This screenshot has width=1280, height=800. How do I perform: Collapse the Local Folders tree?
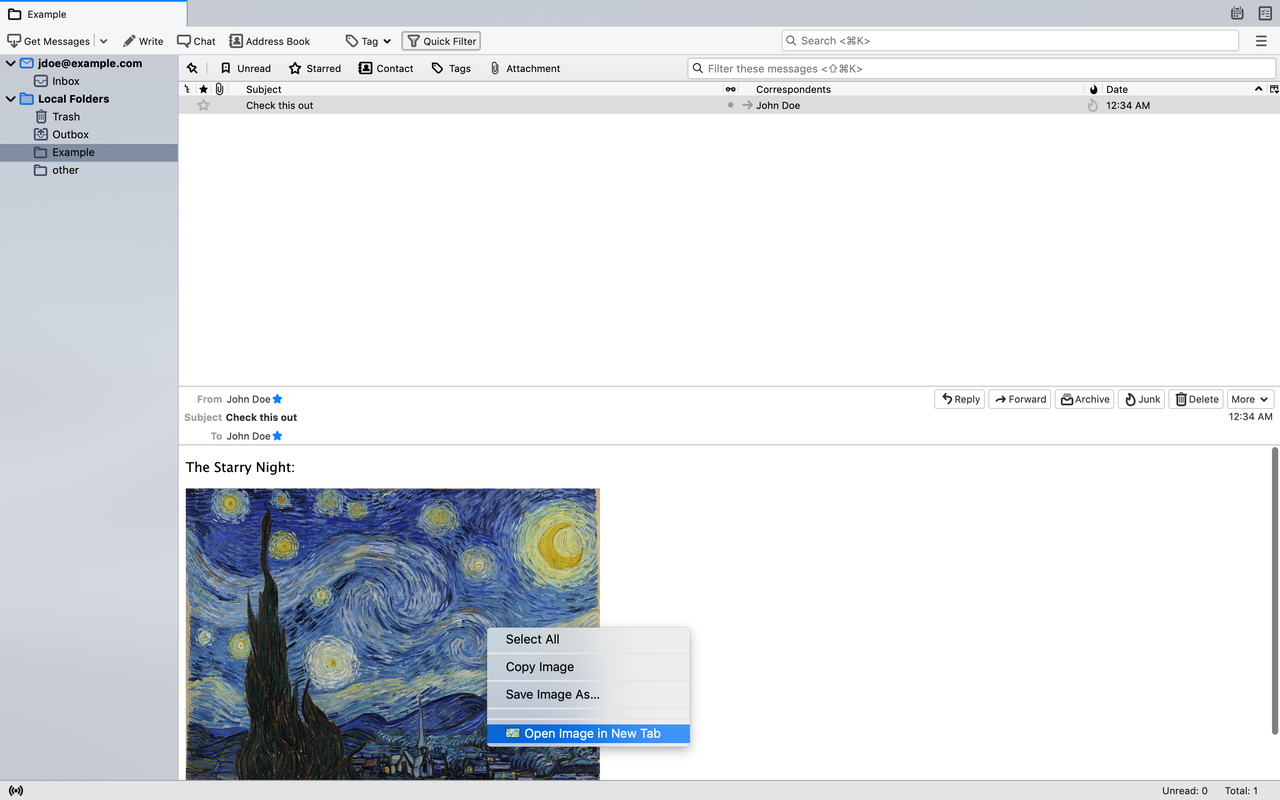coord(11,99)
